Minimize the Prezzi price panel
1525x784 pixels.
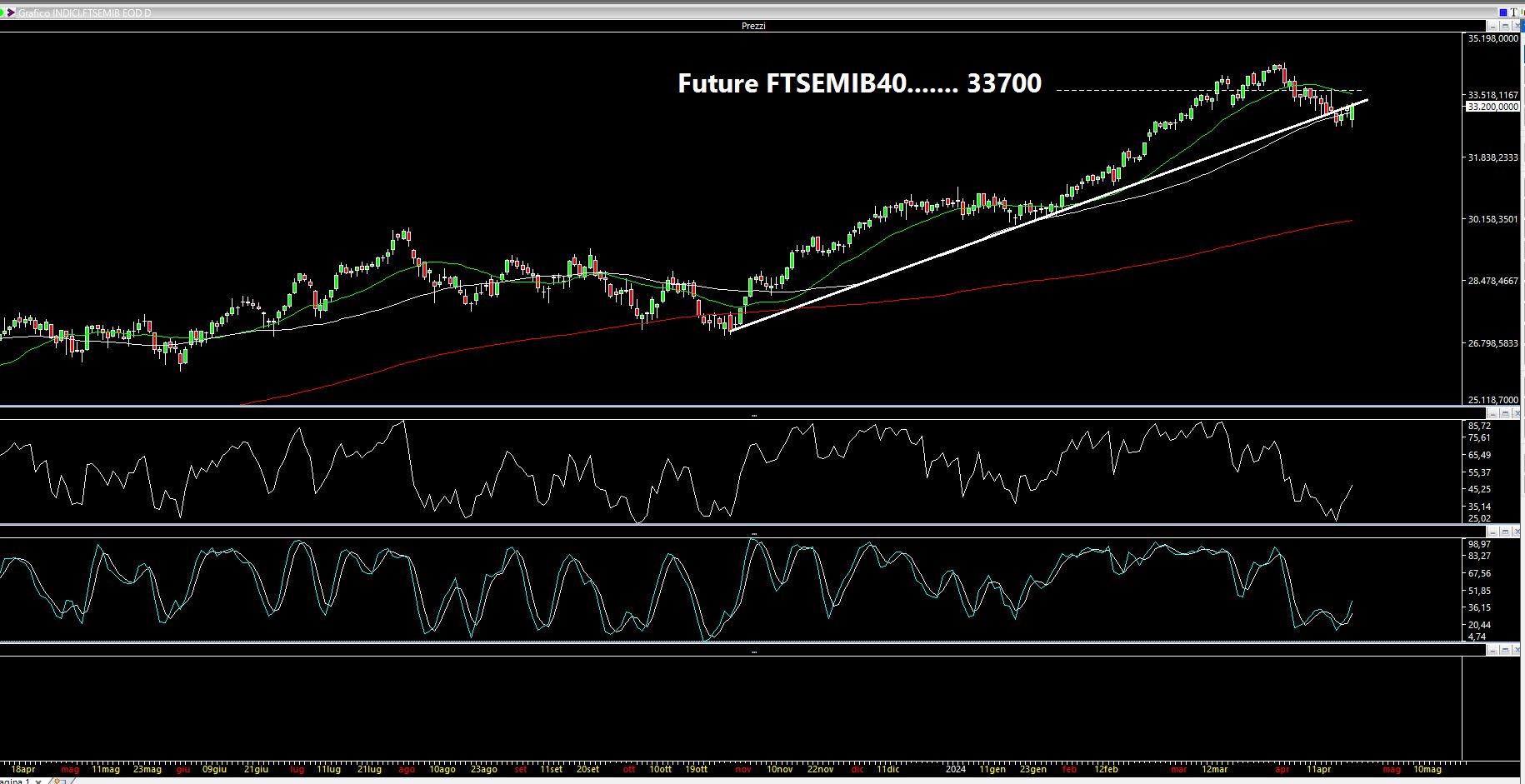tap(1492, 27)
